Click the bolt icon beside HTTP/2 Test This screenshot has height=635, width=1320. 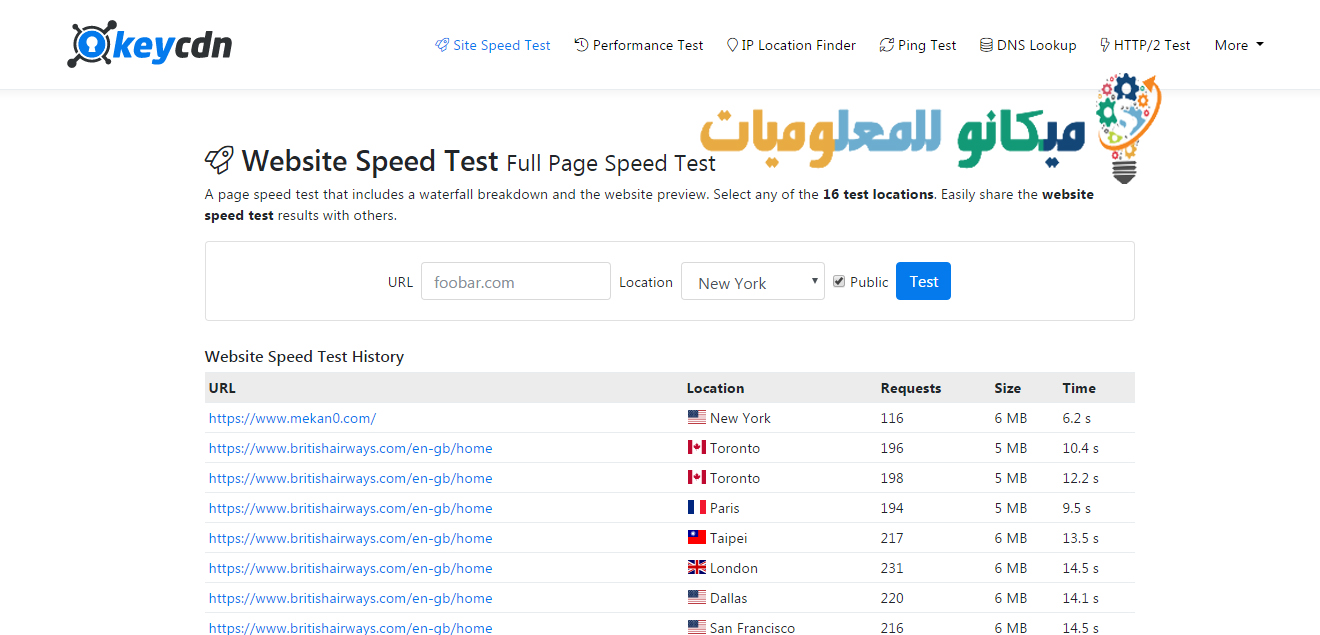click(x=1104, y=45)
